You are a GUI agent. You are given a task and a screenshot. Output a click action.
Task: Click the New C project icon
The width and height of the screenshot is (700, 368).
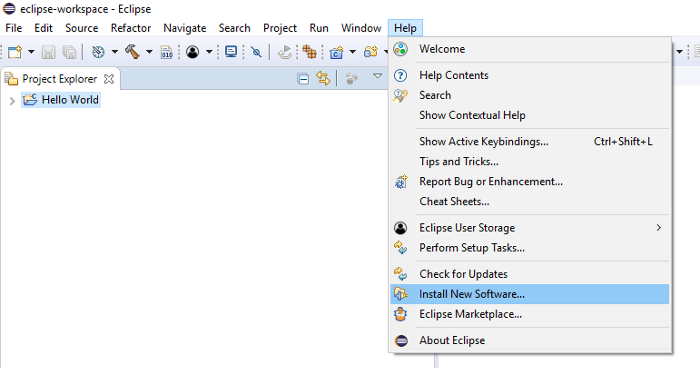tap(336, 52)
